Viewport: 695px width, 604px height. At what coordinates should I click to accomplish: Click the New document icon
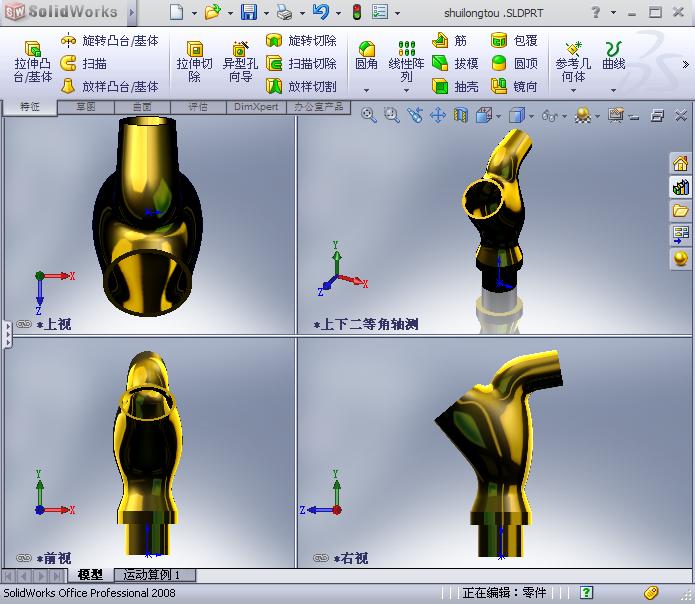176,12
